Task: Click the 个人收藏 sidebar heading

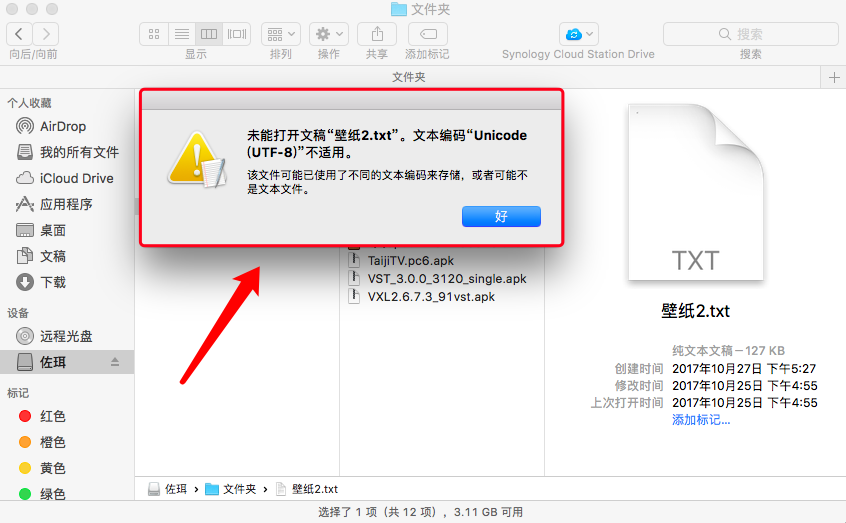Action: [x=29, y=103]
